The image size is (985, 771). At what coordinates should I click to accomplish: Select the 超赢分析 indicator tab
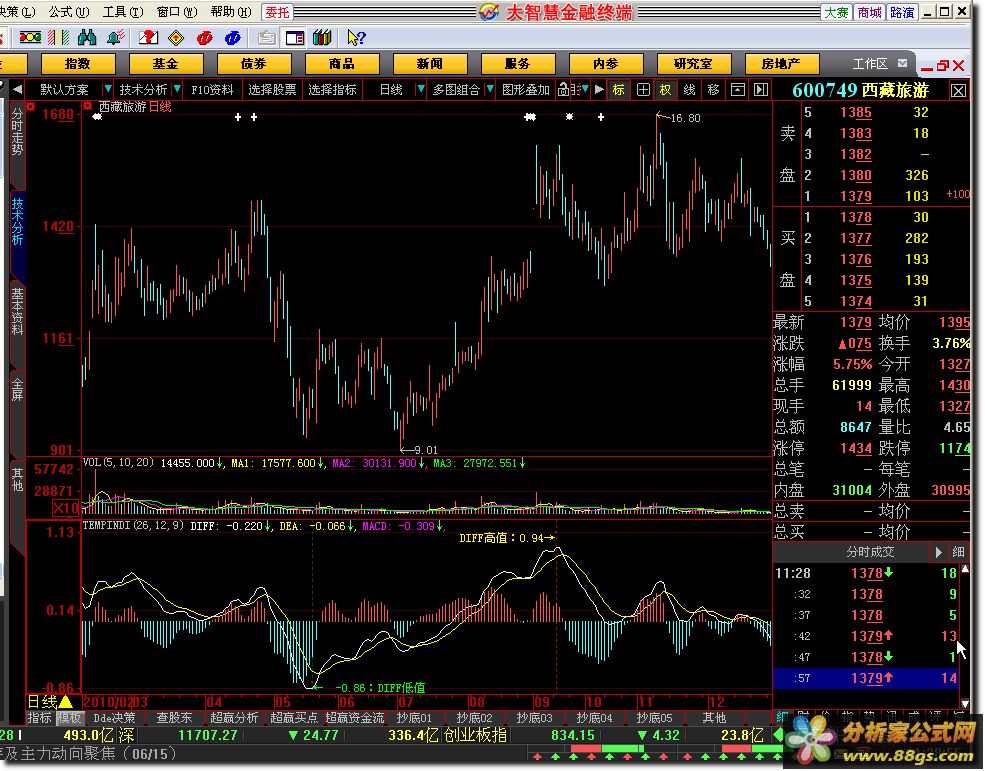[234, 718]
